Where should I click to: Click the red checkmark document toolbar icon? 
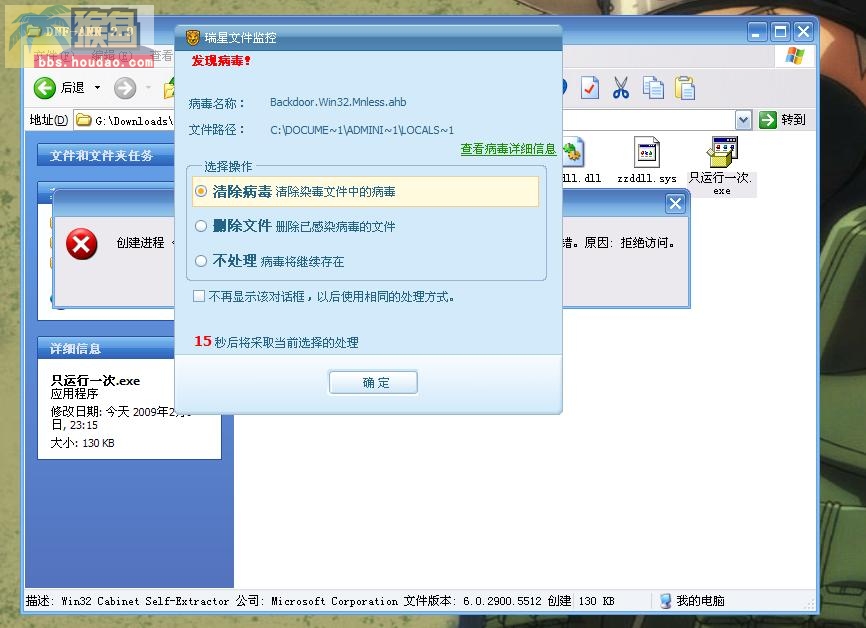[x=589, y=88]
